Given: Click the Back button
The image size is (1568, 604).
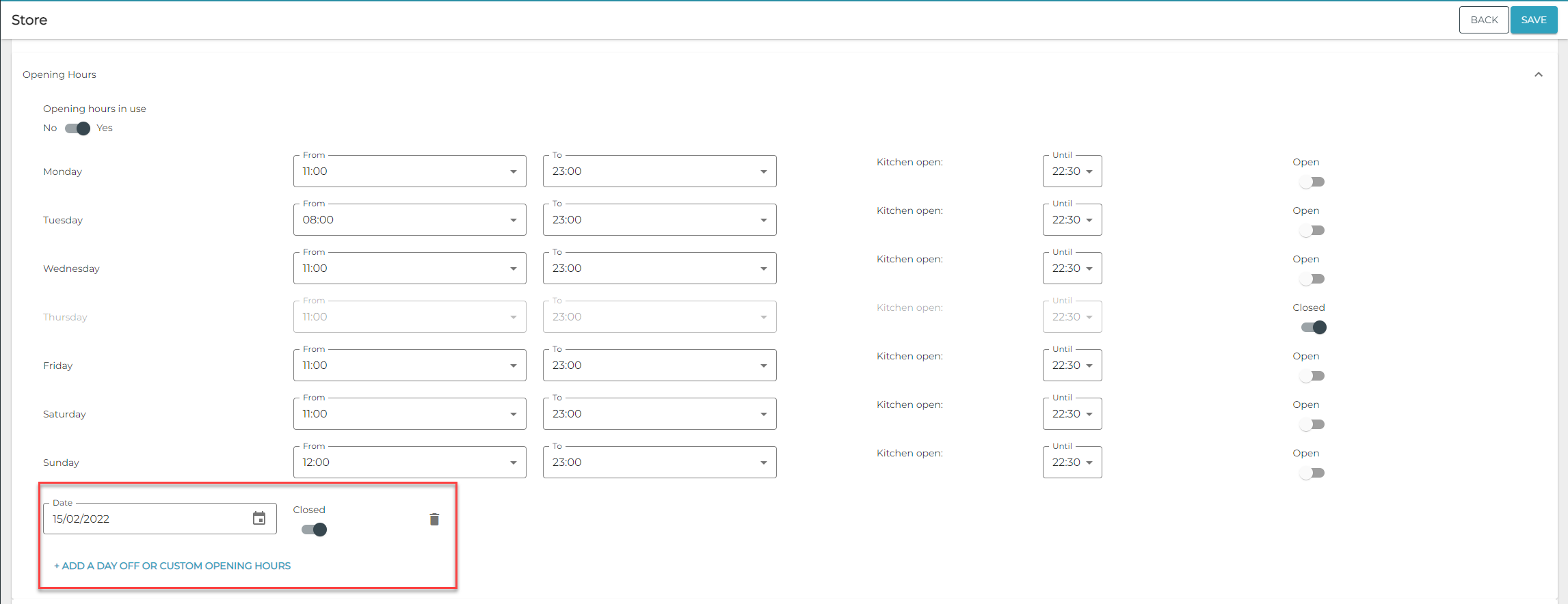Looking at the screenshot, I should [x=1483, y=20].
